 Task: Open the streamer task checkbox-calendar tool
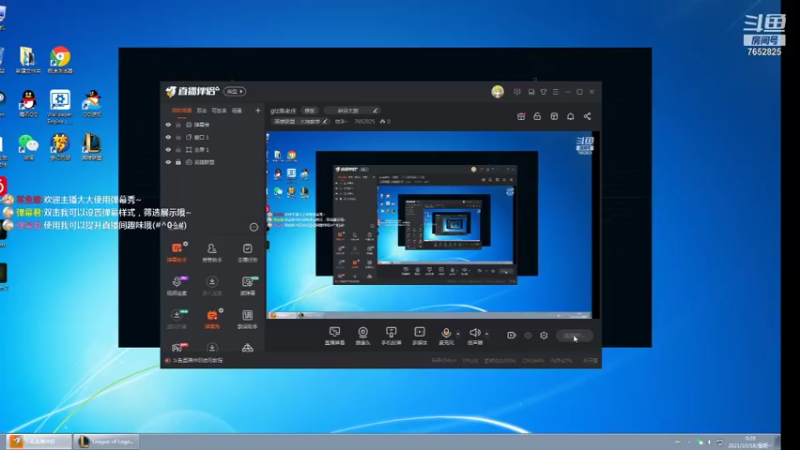point(247,252)
